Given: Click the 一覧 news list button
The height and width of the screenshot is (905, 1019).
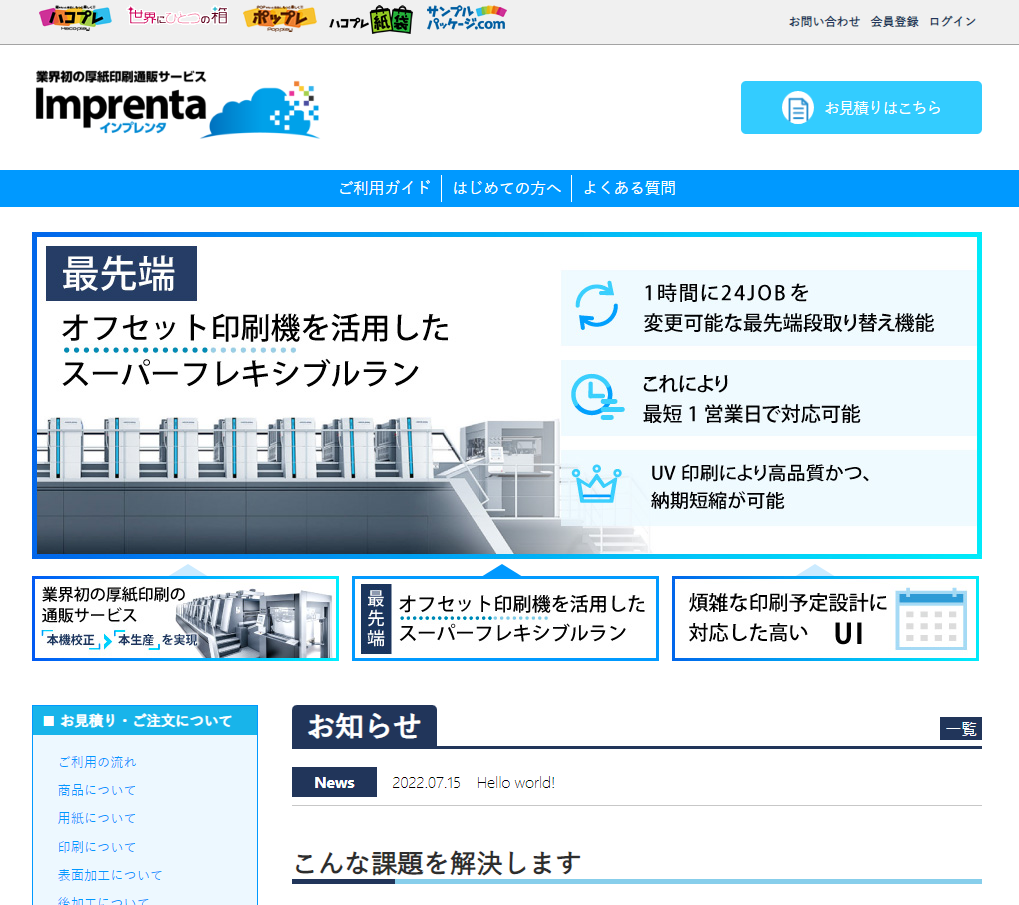Looking at the screenshot, I should [x=961, y=728].
